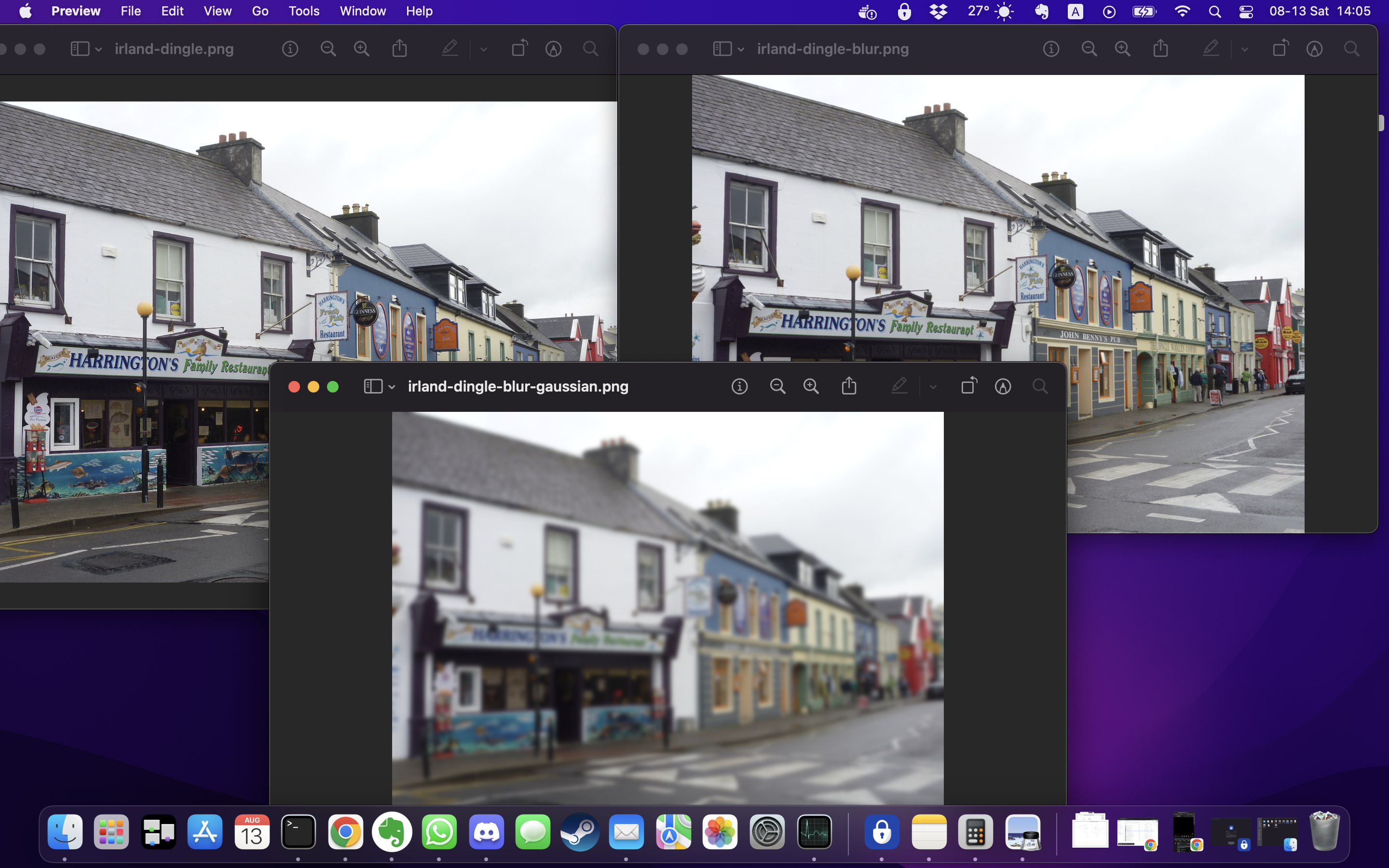Viewport: 1389px width, 868px height.
Task: Open Control Center in menu bar
Action: [x=1246, y=12]
